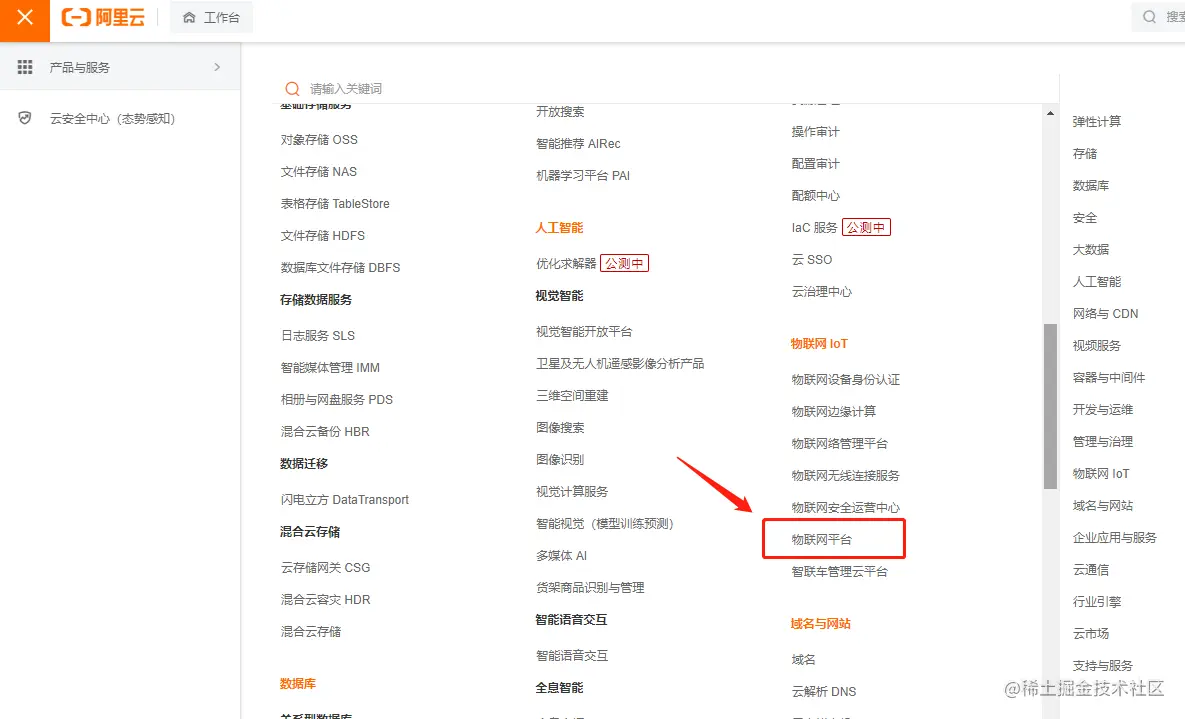Open 混合云备份 HBR
The height and width of the screenshot is (719, 1185).
pos(325,432)
